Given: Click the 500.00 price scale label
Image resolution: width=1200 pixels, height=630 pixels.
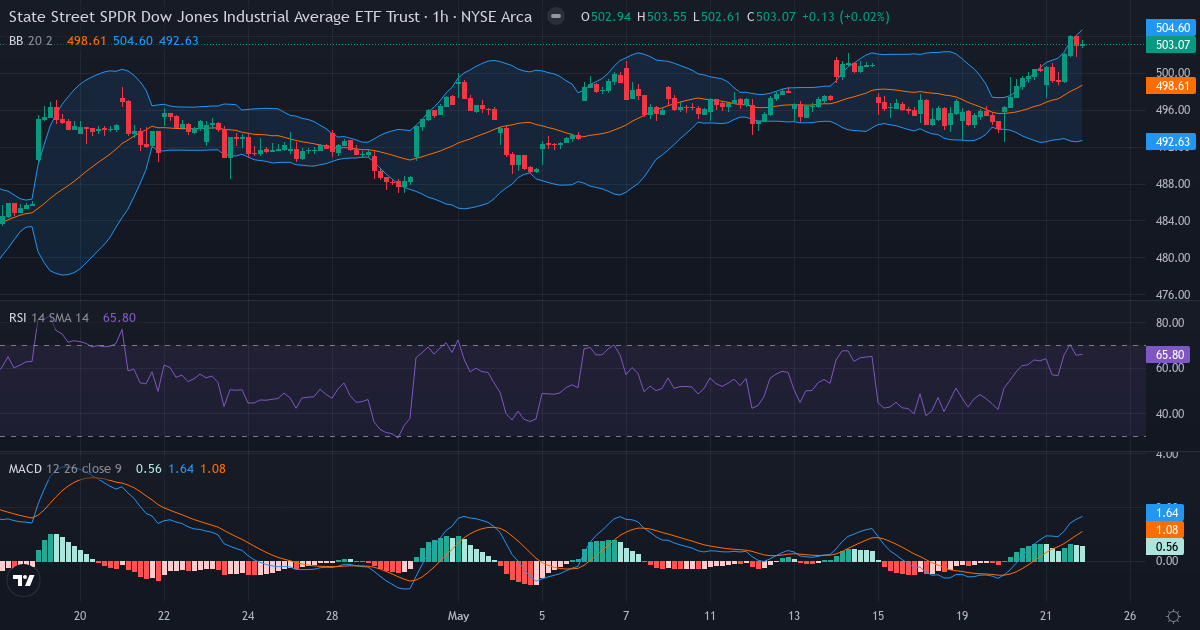Looking at the screenshot, I should [1171, 73].
